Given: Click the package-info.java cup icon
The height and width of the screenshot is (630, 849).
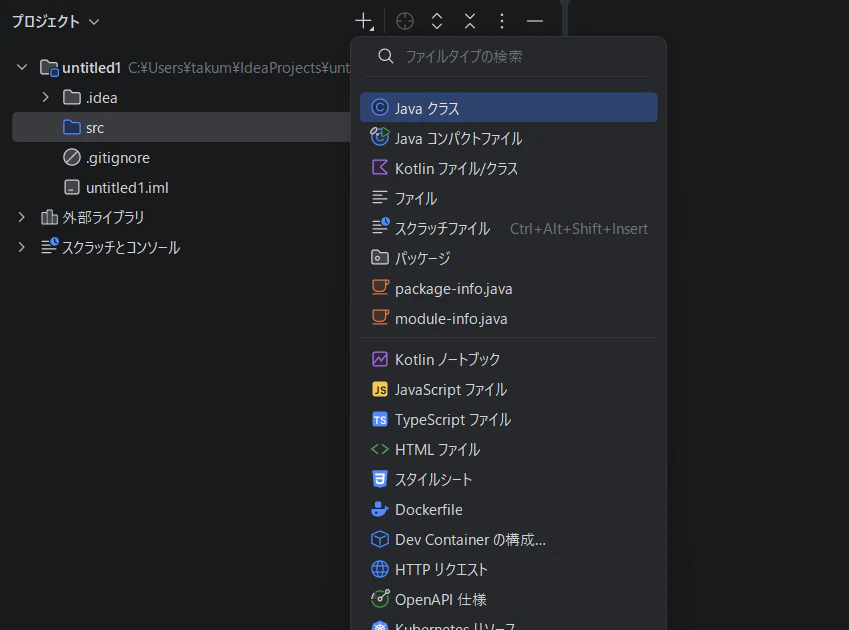Looking at the screenshot, I should pyautogui.click(x=380, y=287).
